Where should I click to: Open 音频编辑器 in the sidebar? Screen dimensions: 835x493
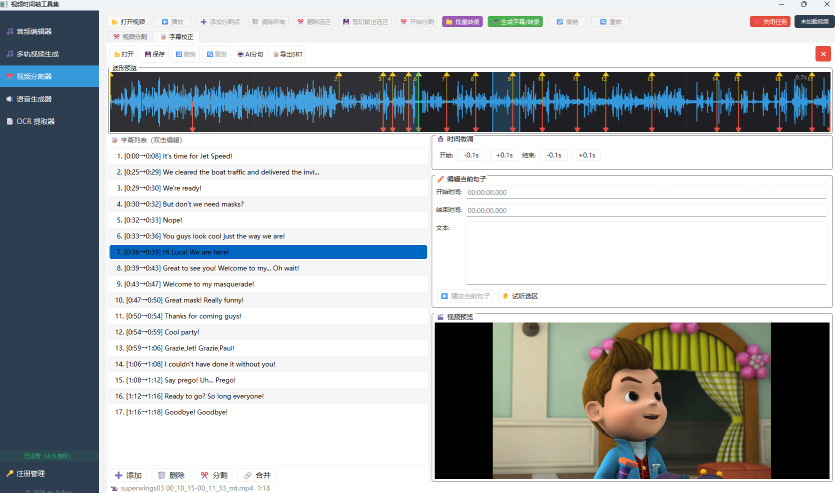[49, 31]
